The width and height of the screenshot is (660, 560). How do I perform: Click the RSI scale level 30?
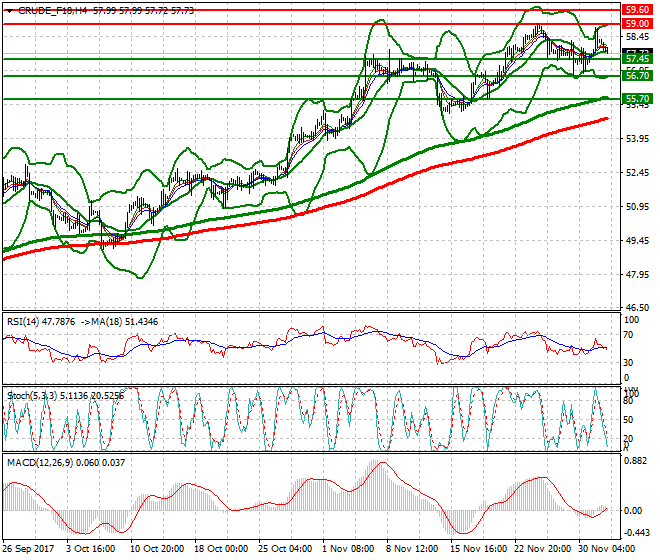click(x=628, y=363)
